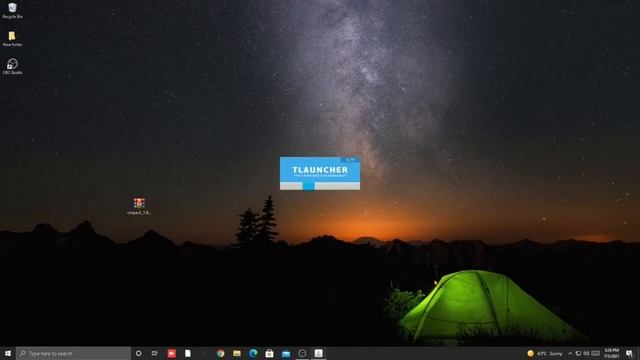Viewport: 640px width, 360px height.
Task: Open the network icon in system tray
Action: (x=578, y=353)
